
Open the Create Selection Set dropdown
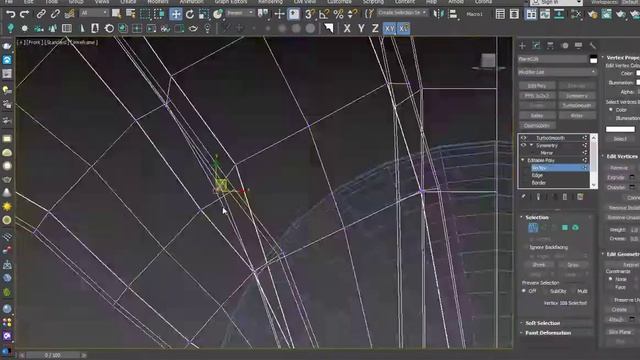click(x=402, y=13)
